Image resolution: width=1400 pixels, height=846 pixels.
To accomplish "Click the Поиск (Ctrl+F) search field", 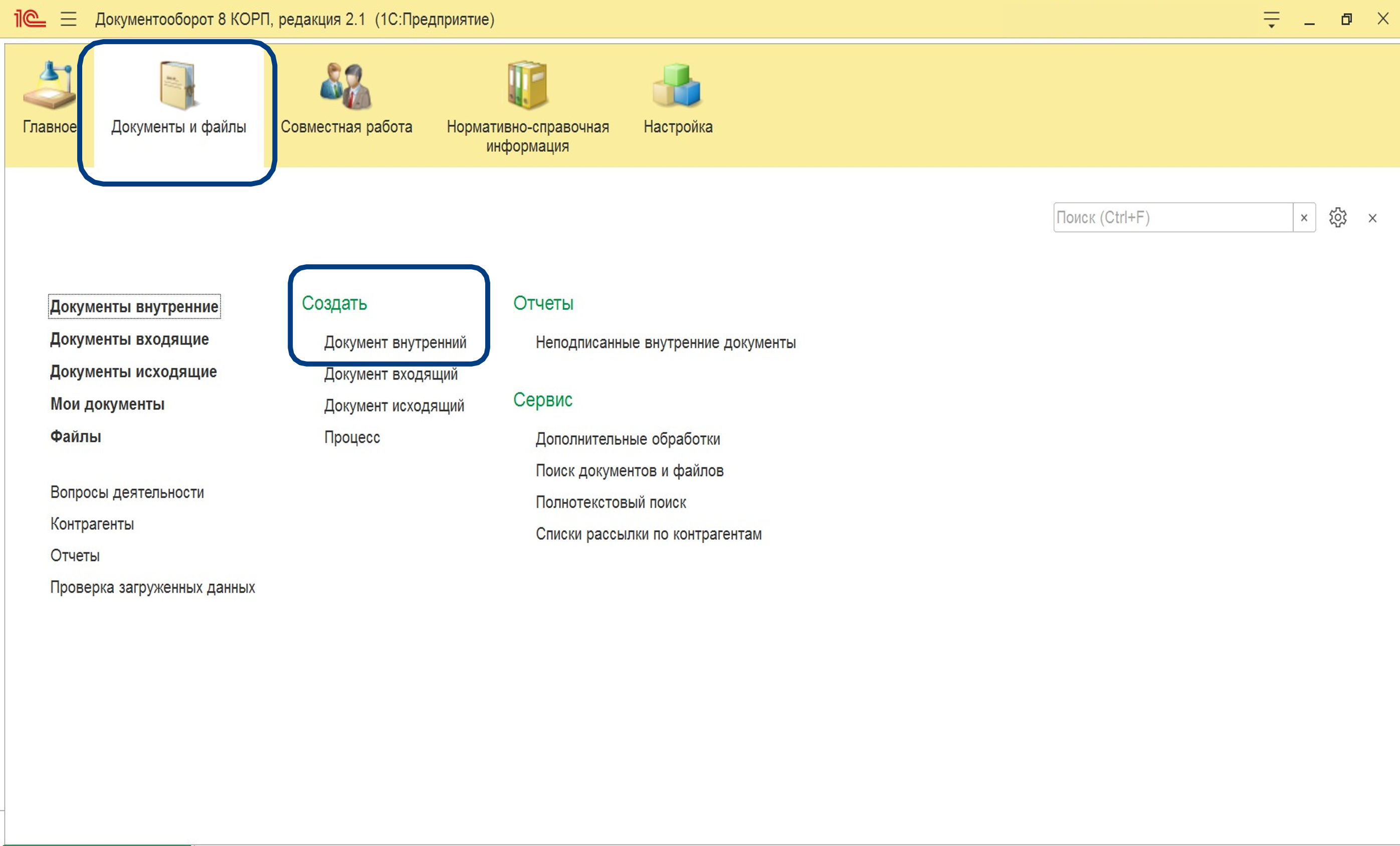I will (1173, 218).
